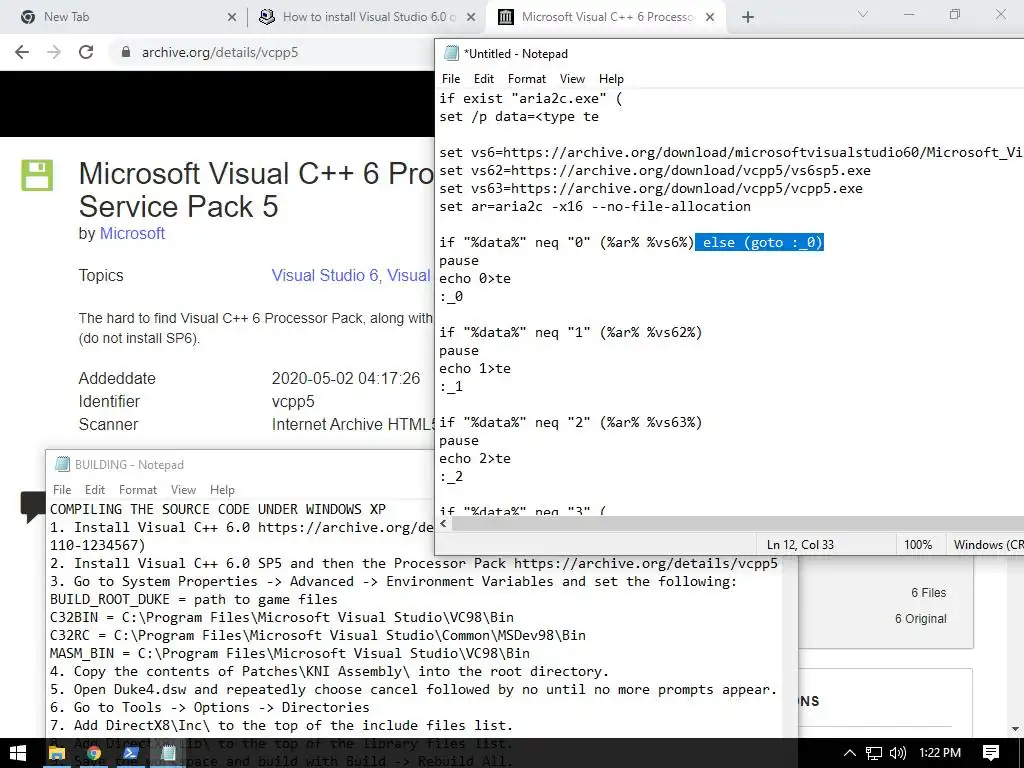Click the 6 Files count on page
The height and width of the screenshot is (768, 1024).
tap(928, 593)
